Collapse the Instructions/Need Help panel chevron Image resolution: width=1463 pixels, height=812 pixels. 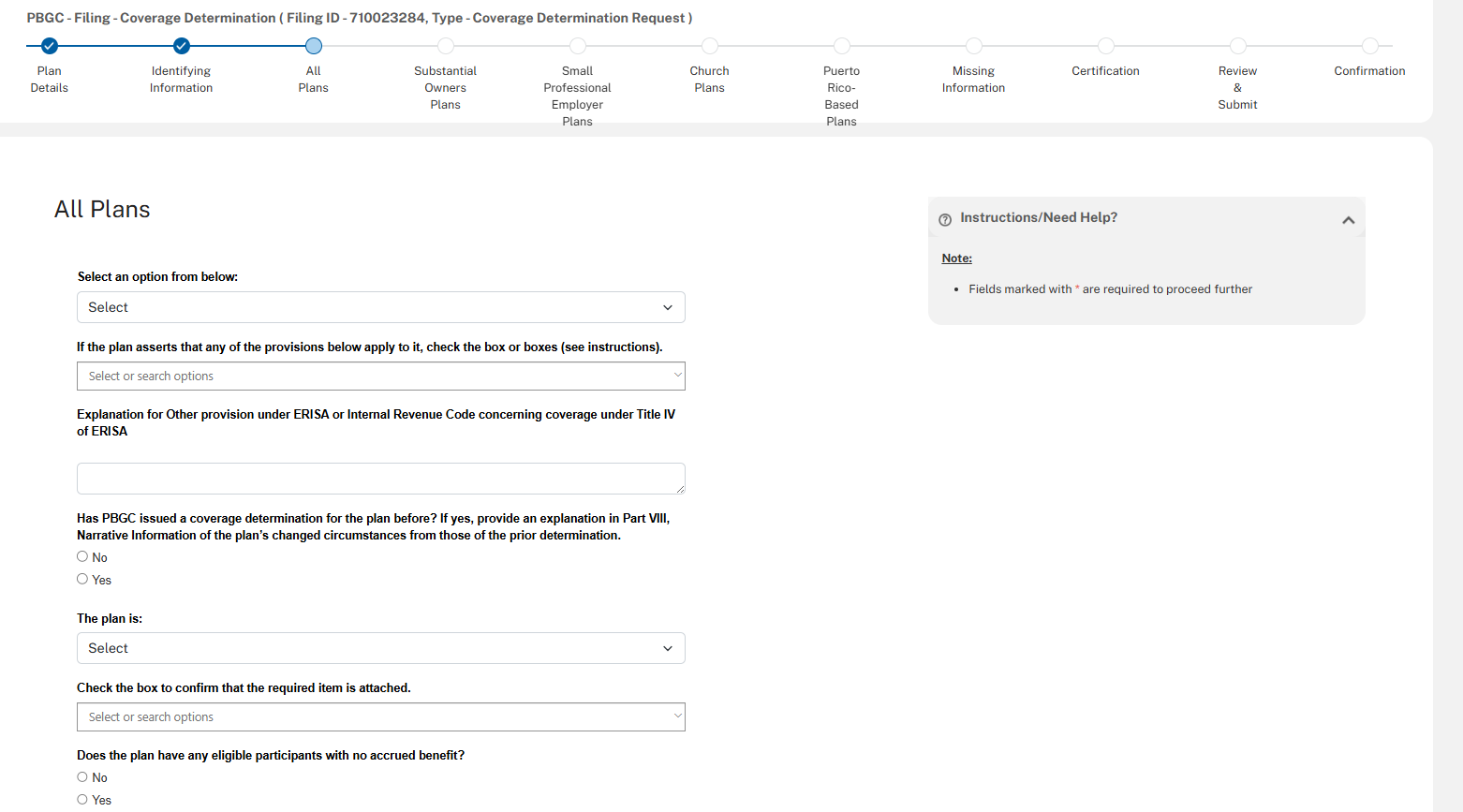pos(1348,220)
